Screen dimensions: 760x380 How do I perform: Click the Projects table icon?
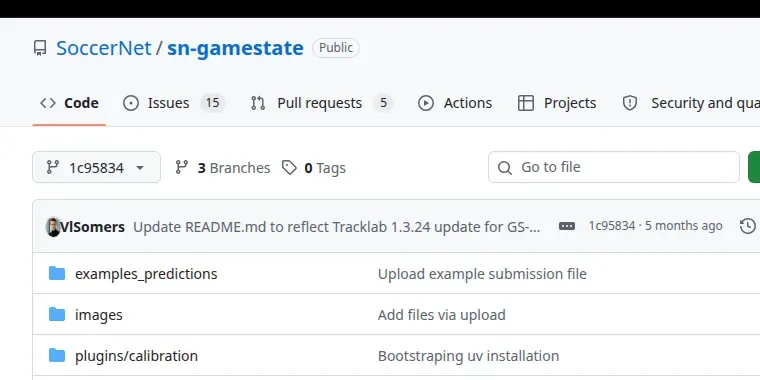tap(526, 103)
